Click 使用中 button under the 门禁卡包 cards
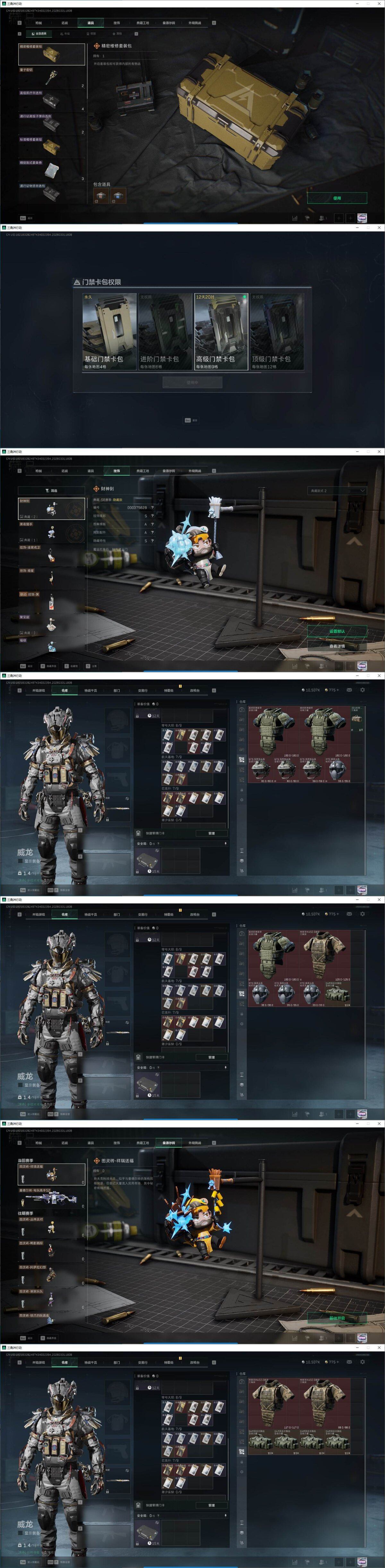This screenshot has height=1568, width=385. pos(192,382)
